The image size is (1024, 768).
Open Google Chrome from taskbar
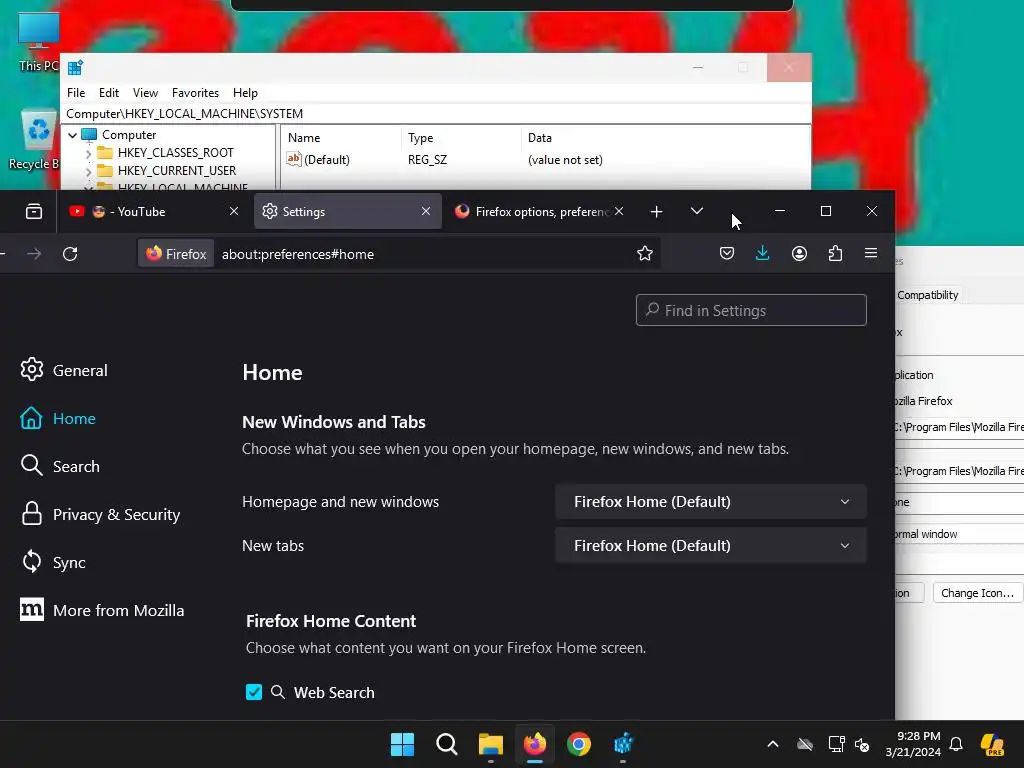(579, 744)
